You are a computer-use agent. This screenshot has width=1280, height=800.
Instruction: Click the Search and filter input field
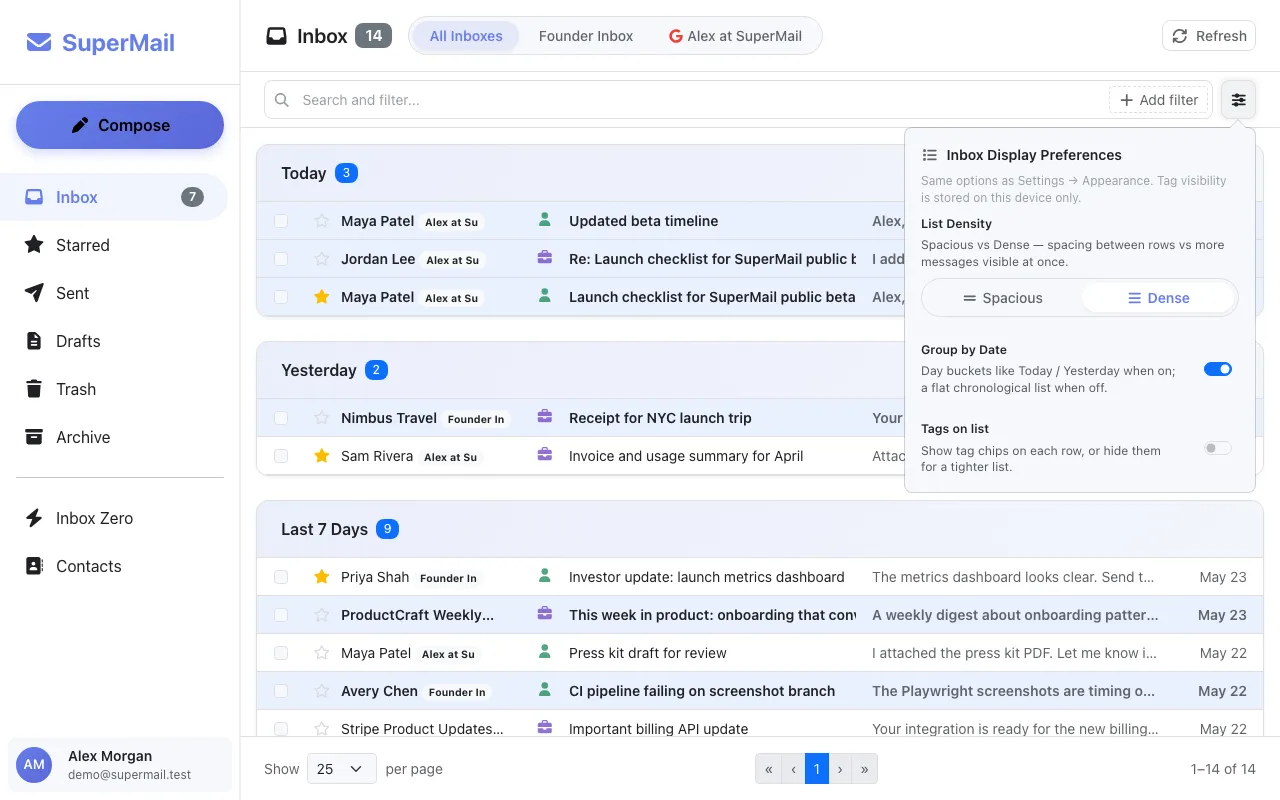700,100
